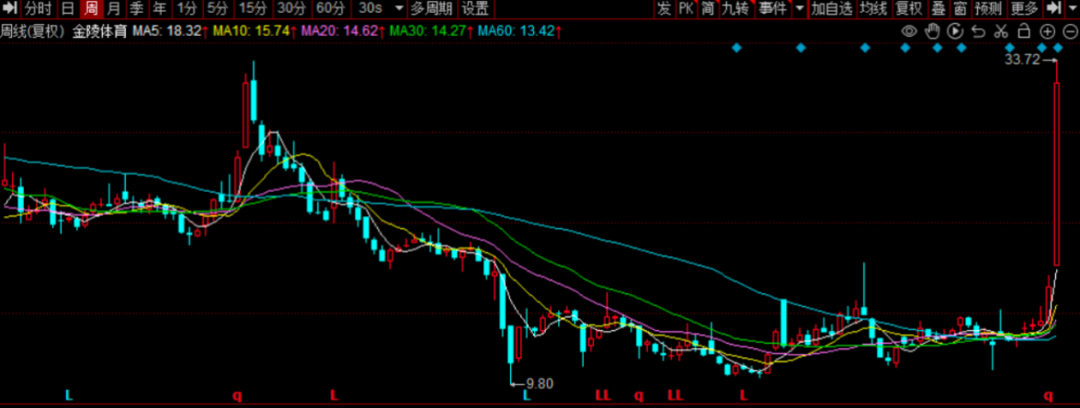Switch to 分时 intraday tab
1080x408 pixels.
click(37, 9)
